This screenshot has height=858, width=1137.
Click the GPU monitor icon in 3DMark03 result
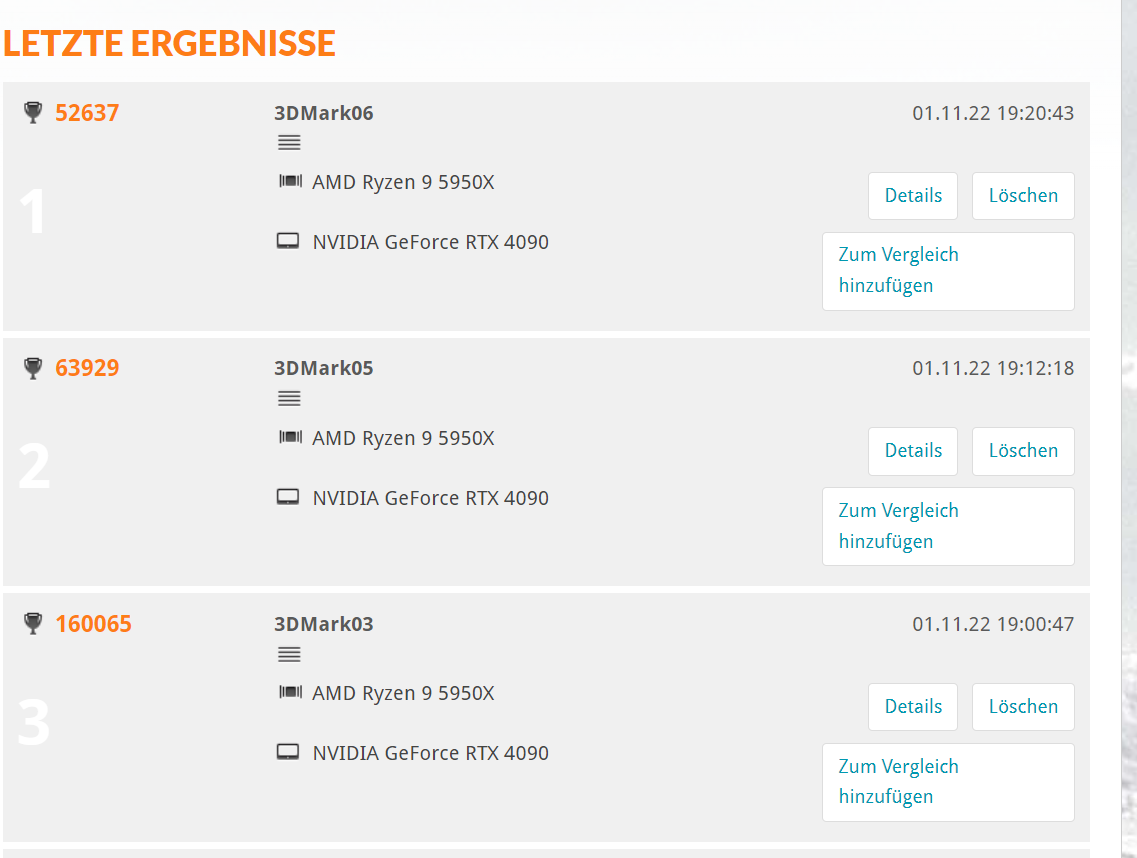[x=288, y=752]
